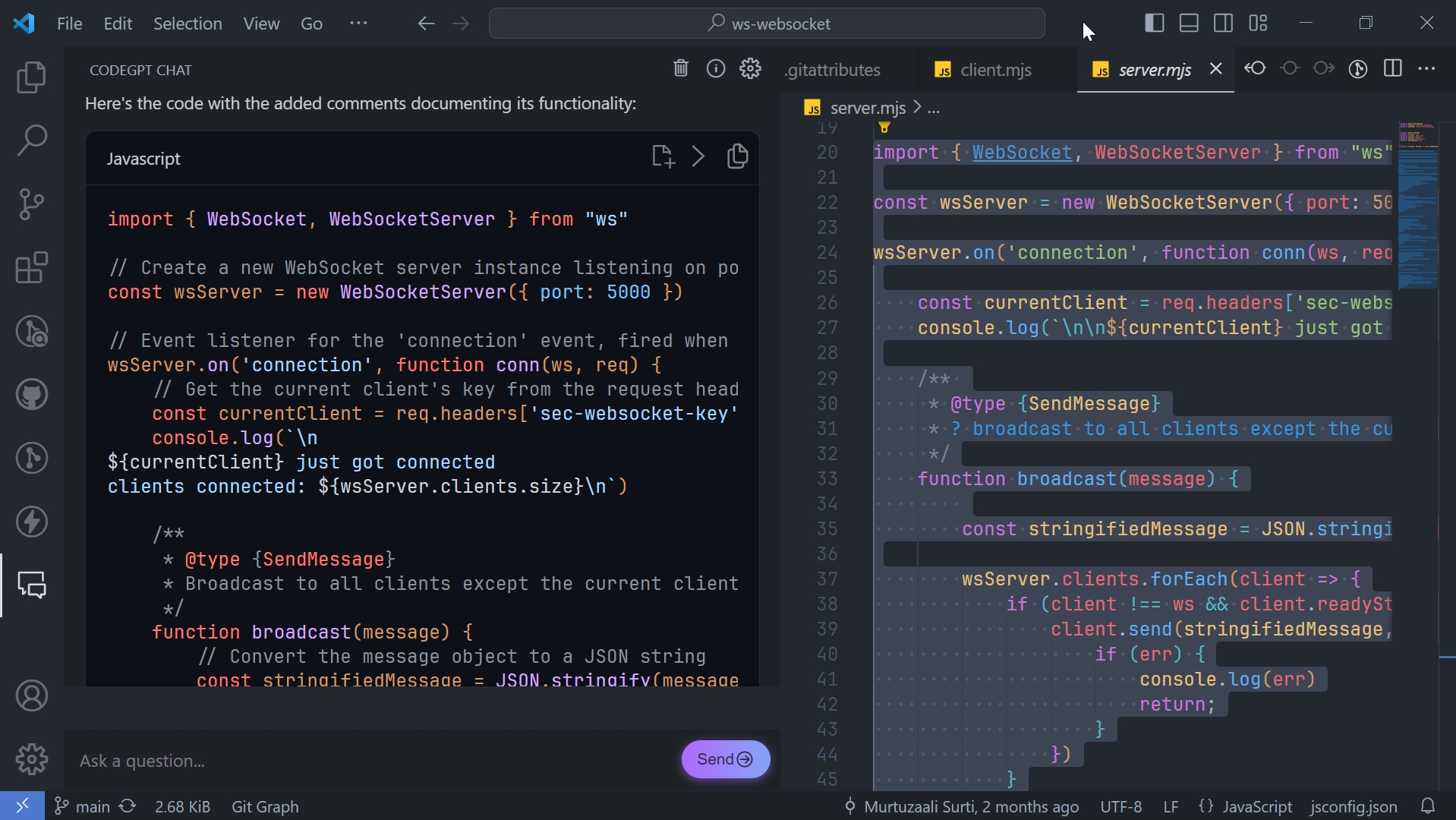Open the Extensions view
Screen dimensions: 1456x820
point(32,268)
